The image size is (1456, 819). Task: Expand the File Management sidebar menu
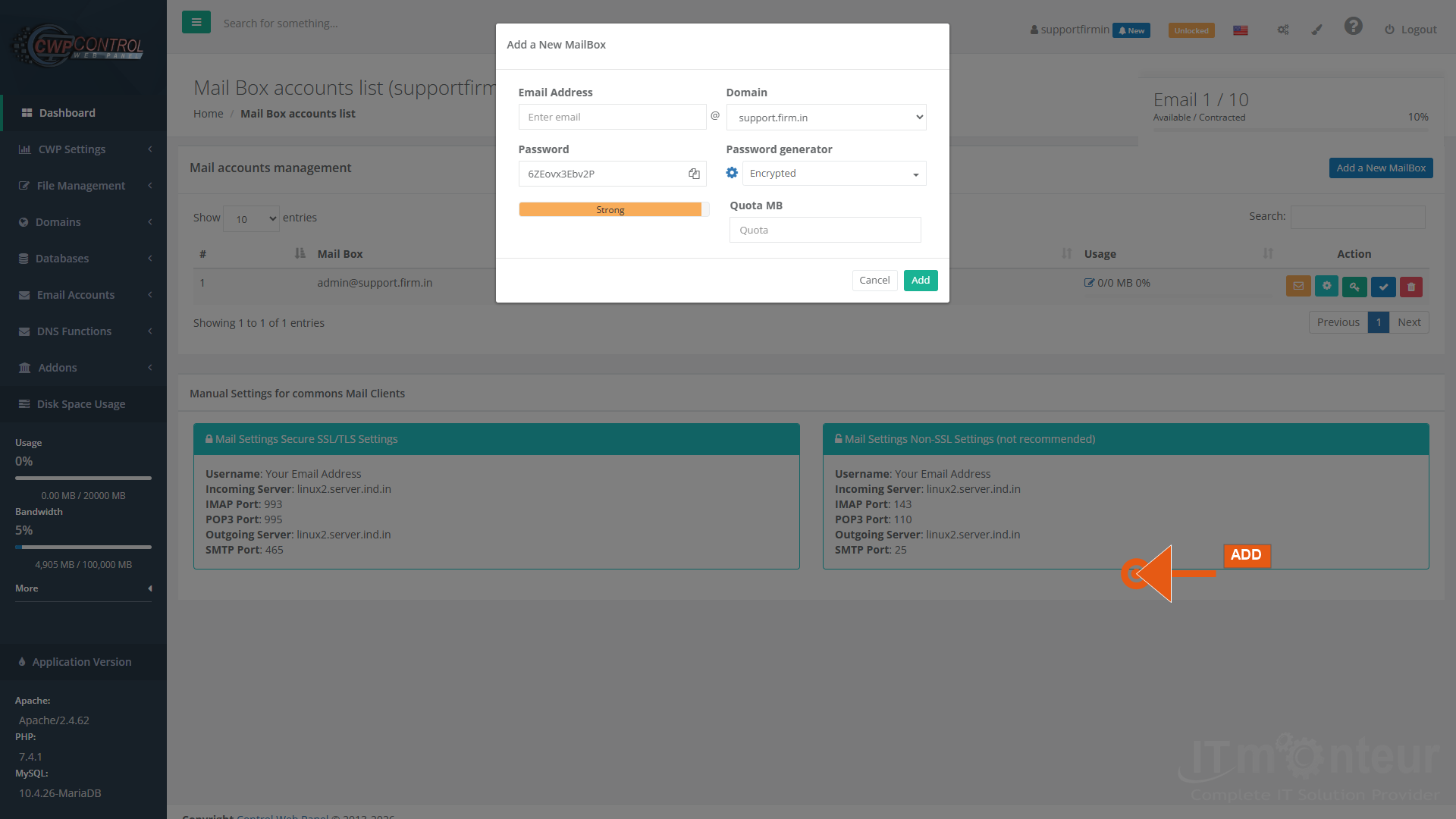[83, 186]
